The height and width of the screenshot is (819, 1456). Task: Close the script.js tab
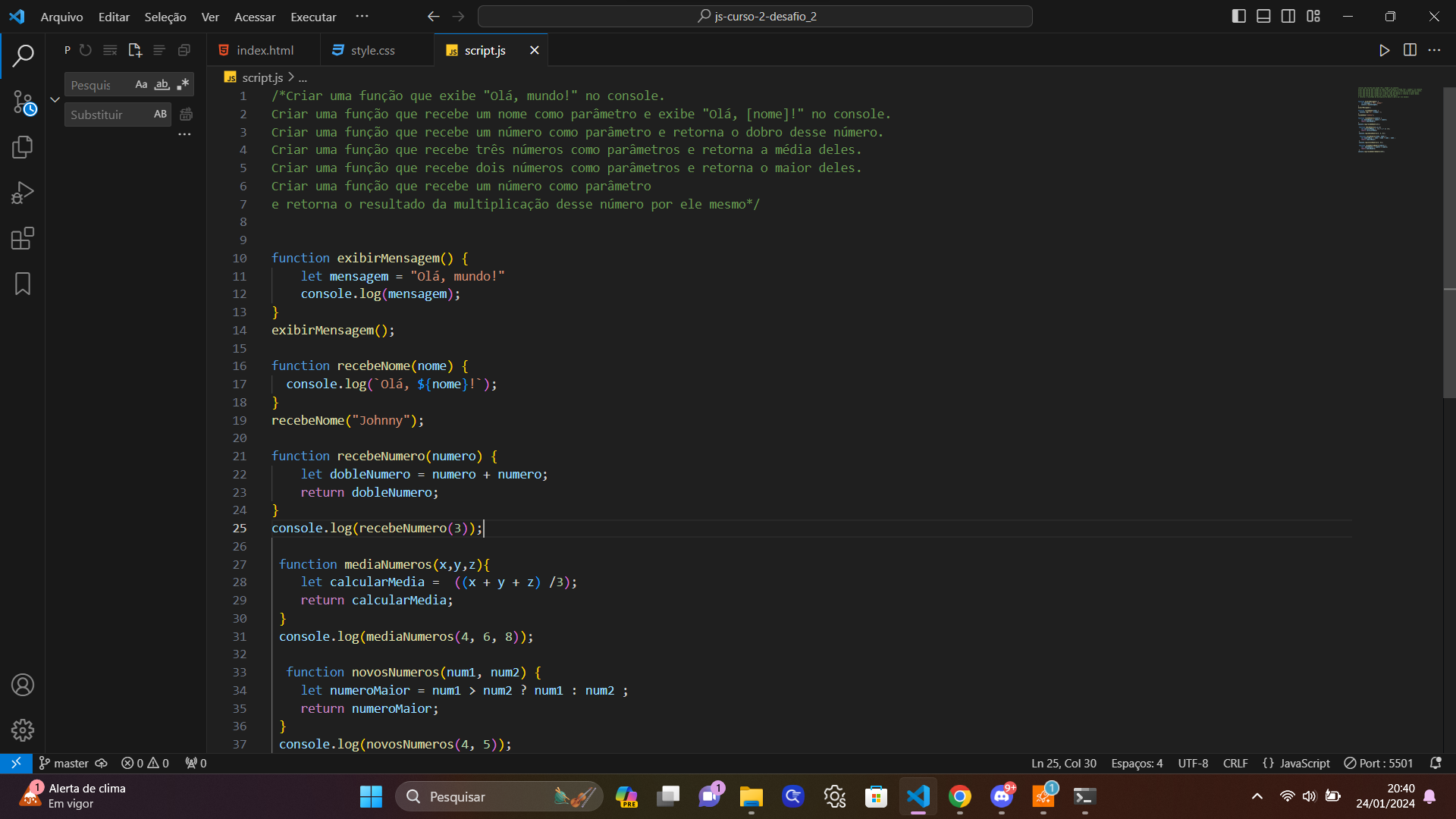tap(535, 50)
